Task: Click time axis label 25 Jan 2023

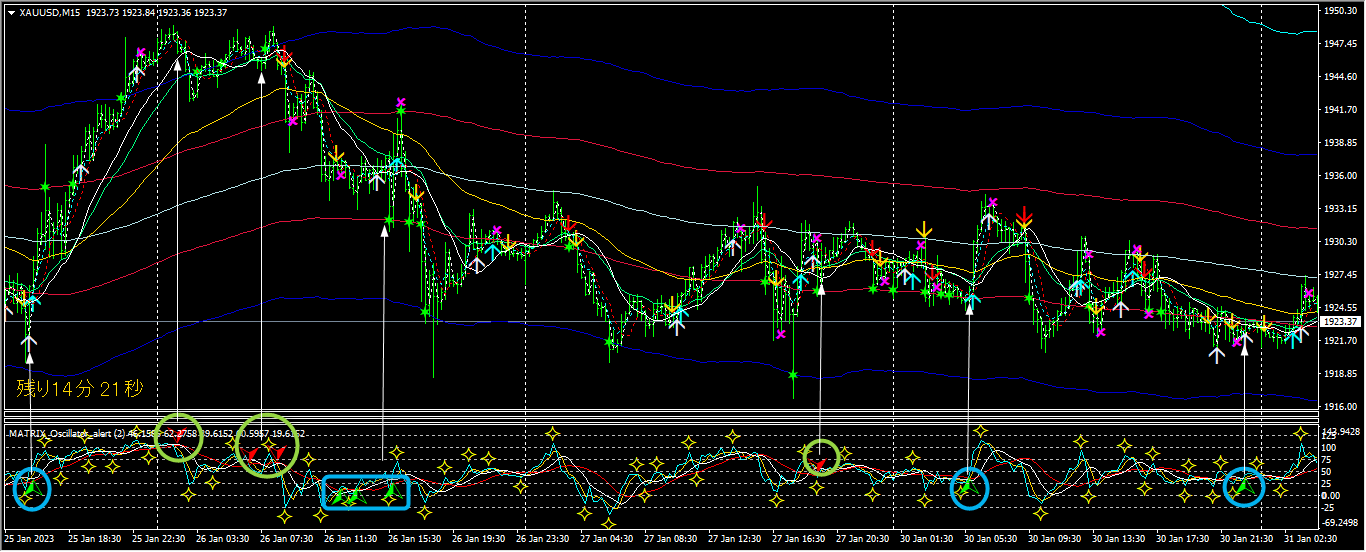Action: (29, 539)
